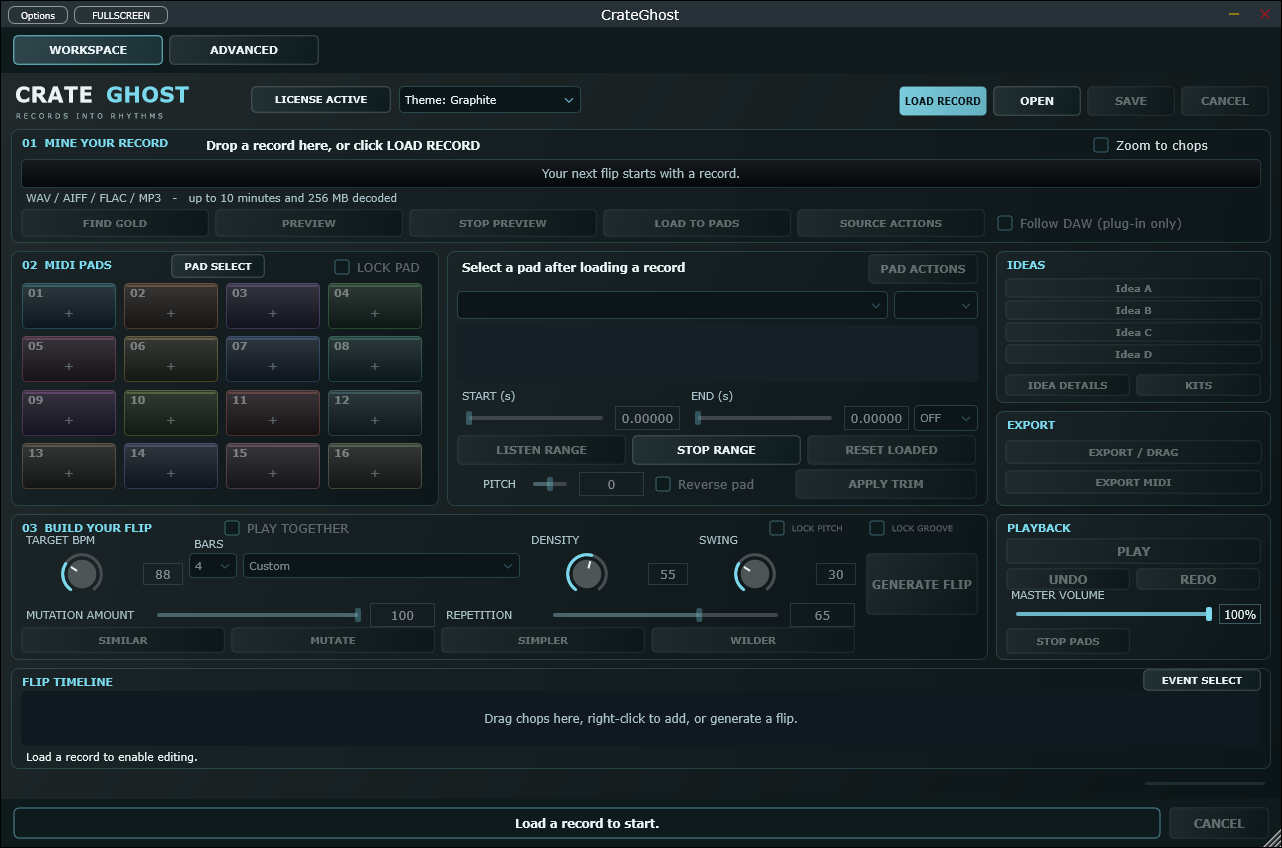Click the LICENSE ACTIVE button
1282x848 pixels.
tap(321, 100)
